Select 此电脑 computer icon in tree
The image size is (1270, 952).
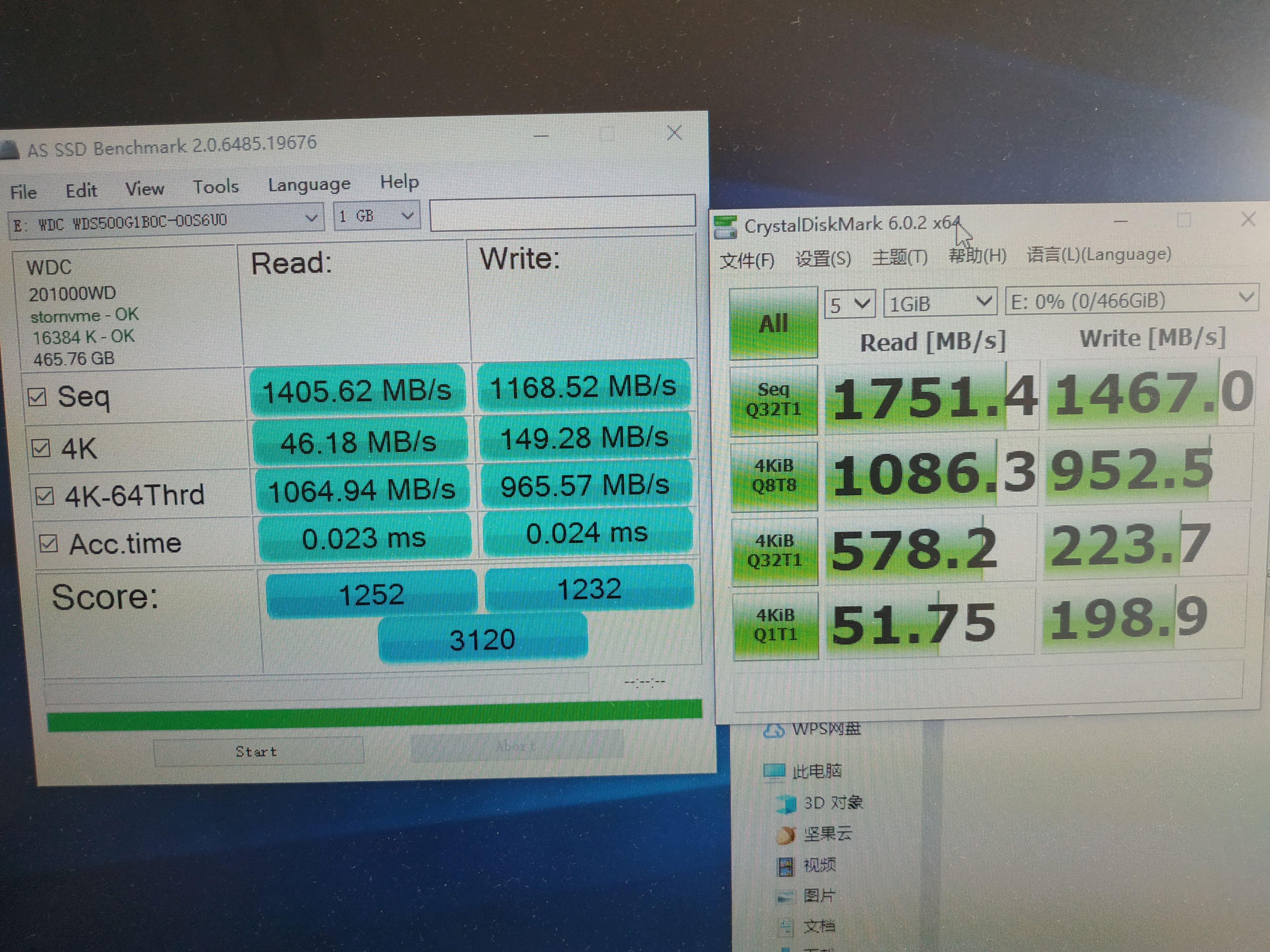[x=774, y=771]
